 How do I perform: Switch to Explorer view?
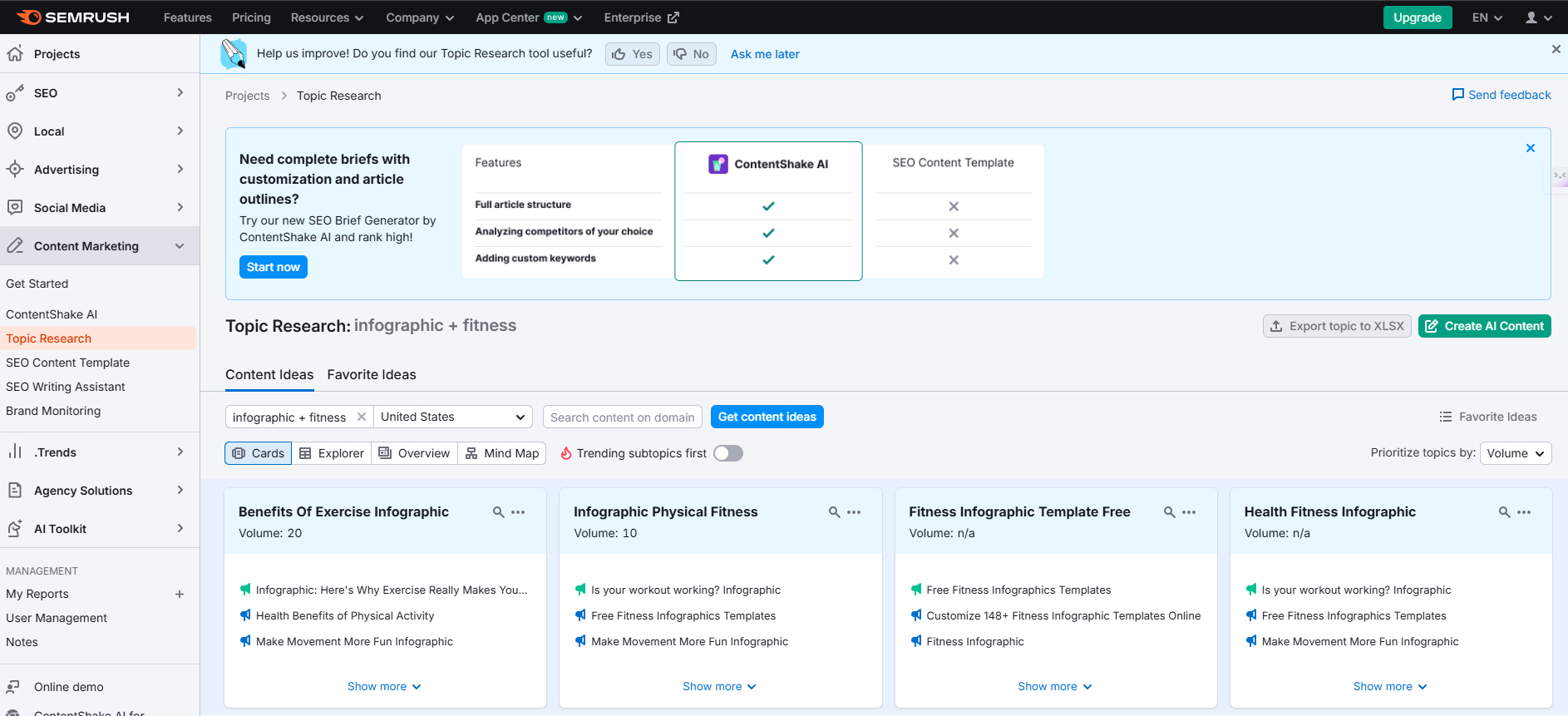[x=332, y=453]
